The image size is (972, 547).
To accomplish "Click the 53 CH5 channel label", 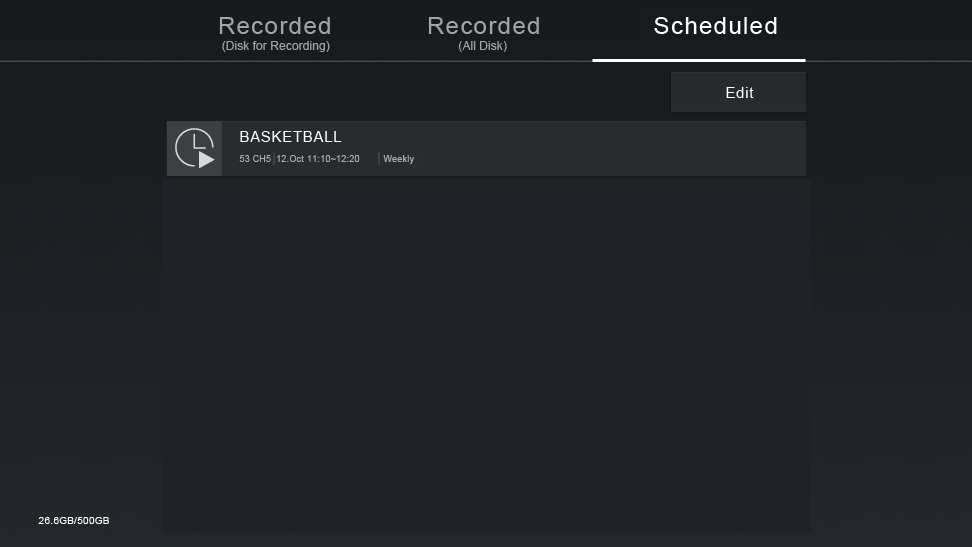I will 255,159.
